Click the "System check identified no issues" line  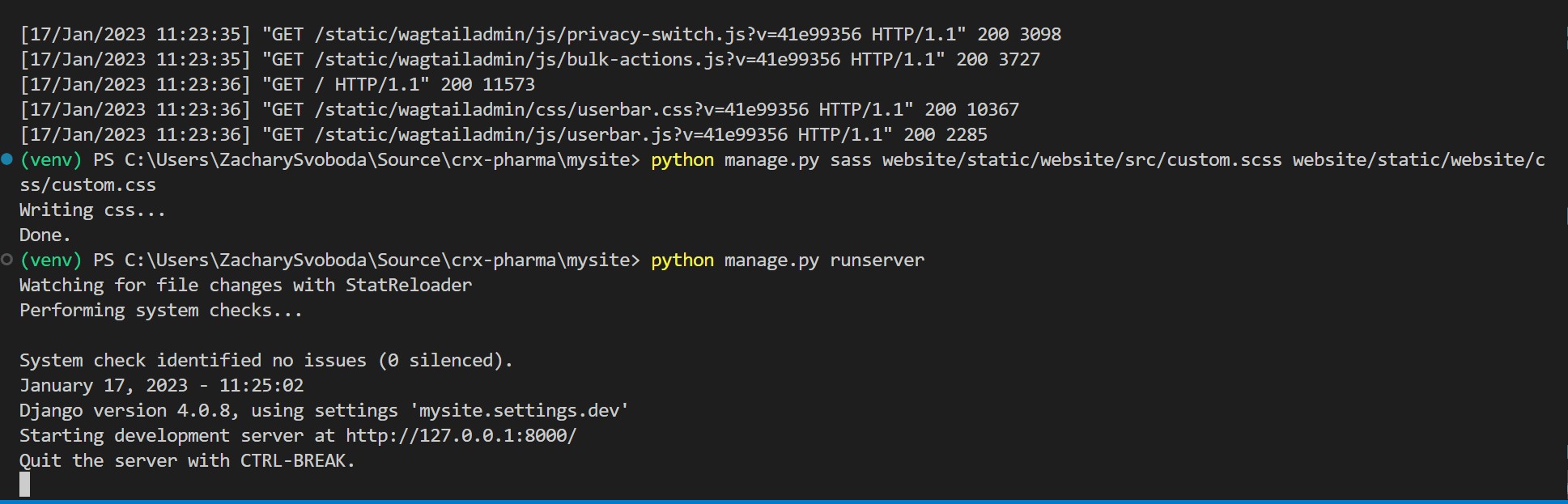pyautogui.click(x=266, y=360)
